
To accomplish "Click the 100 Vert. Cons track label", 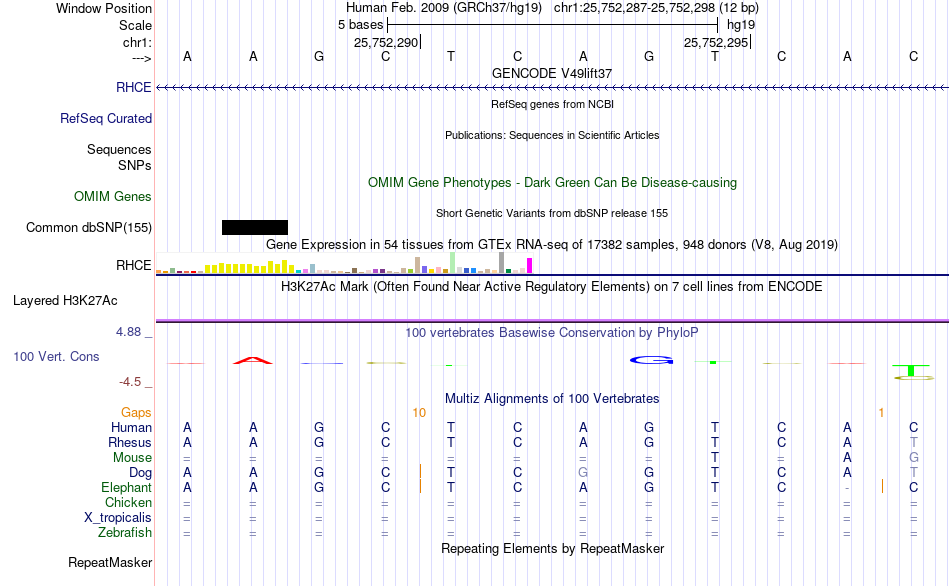I will coord(56,356).
